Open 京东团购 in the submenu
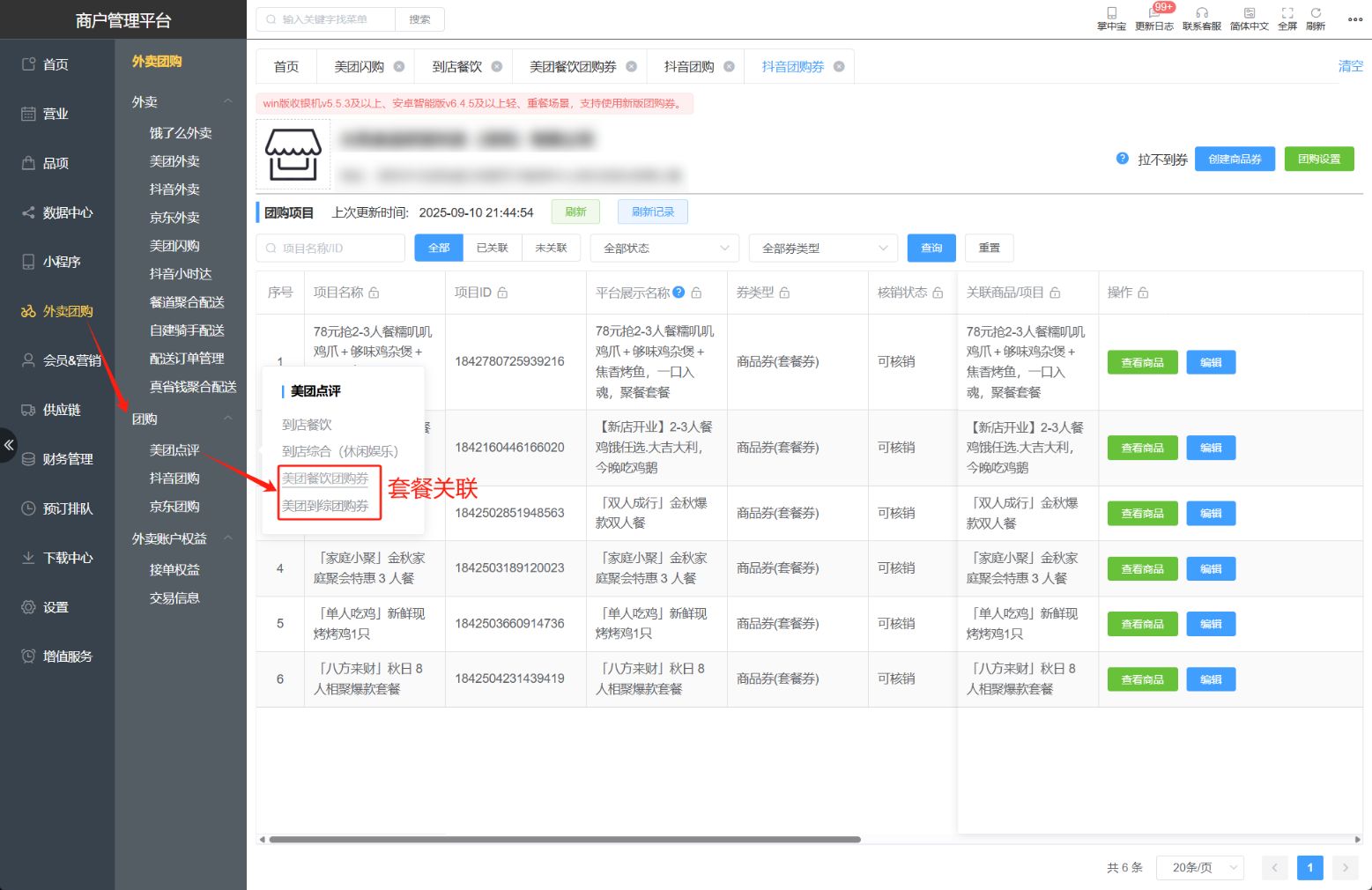 point(174,507)
